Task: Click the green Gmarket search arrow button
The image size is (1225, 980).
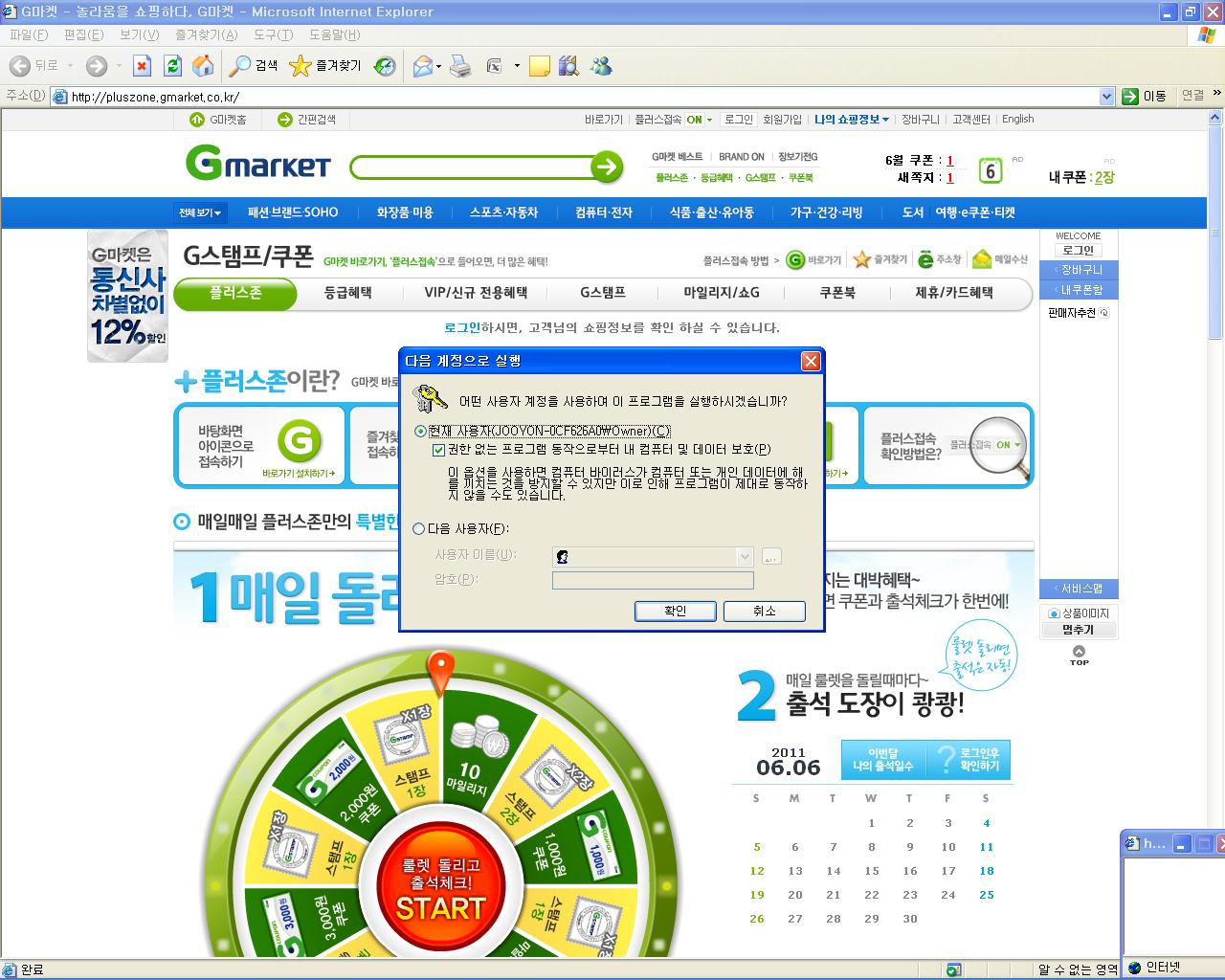Action: coord(606,167)
